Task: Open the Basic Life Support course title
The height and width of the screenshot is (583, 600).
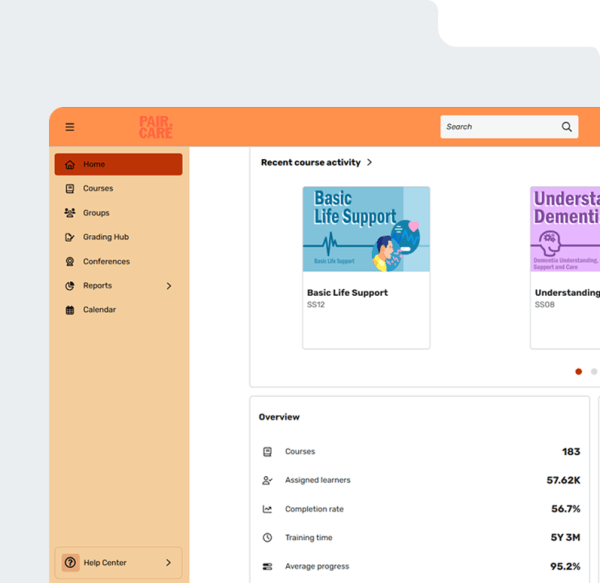Action: click(x=347, y=293)
